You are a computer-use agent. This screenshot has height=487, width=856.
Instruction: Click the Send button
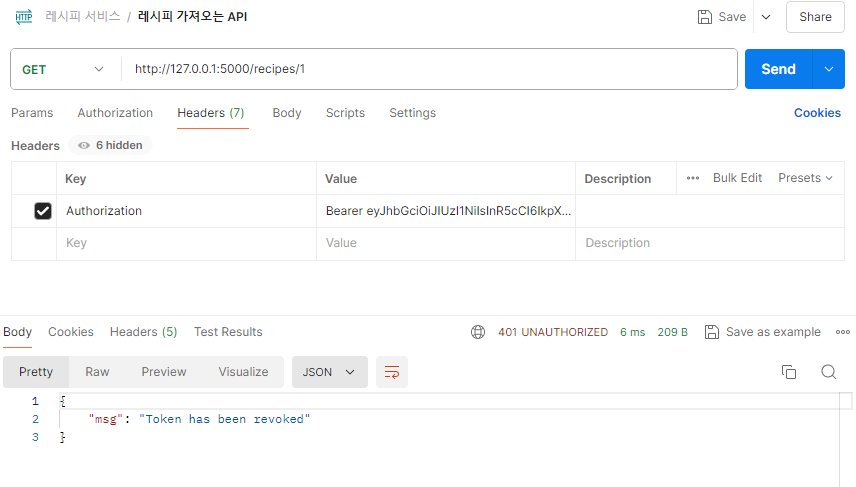tap(778, 69)
